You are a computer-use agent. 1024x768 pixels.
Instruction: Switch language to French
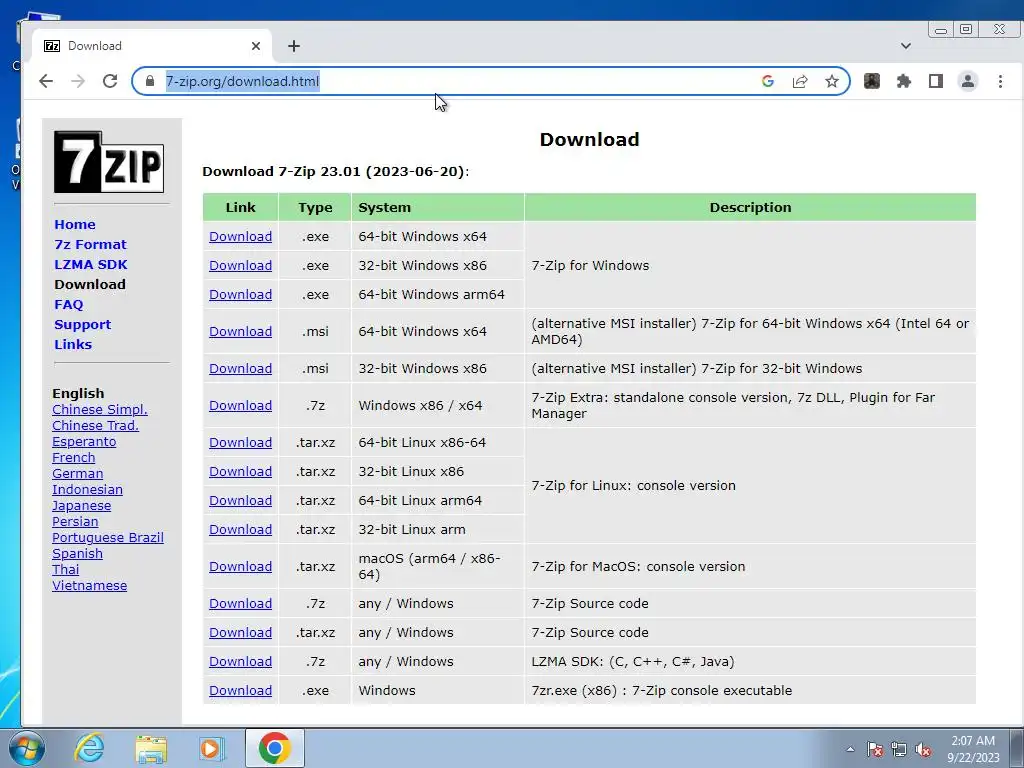[74, 457]
